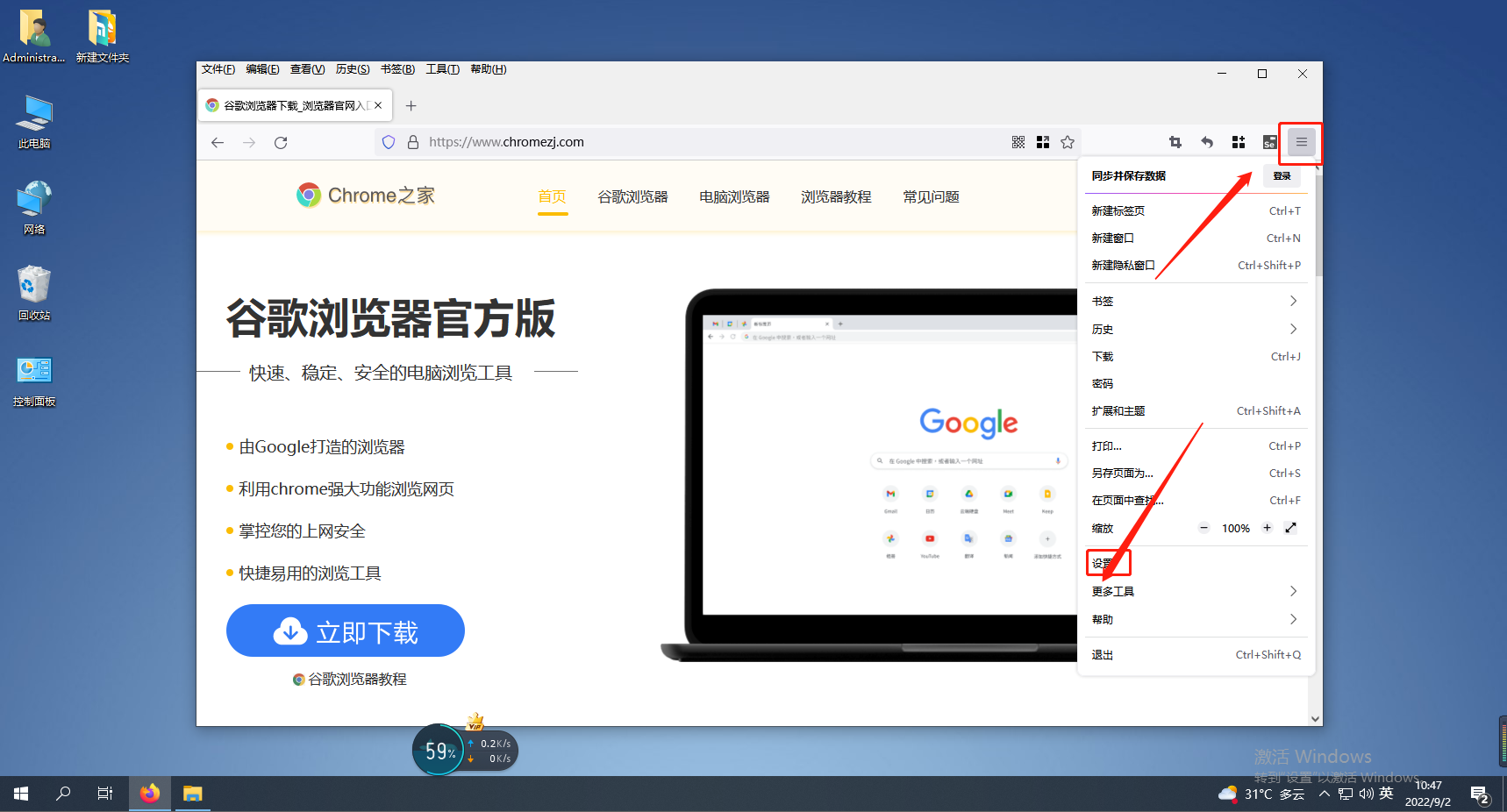This screenshot has height=812, width=1507.
Task: Go to the 首页 nav link
Action: pos(552,196)
